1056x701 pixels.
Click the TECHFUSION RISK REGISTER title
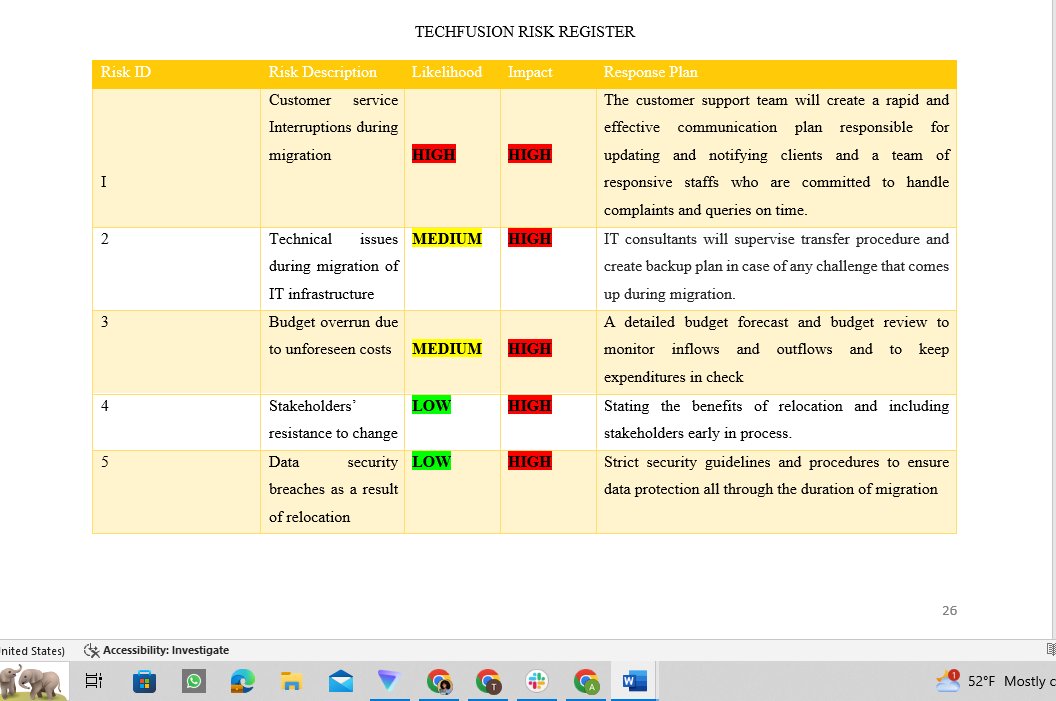click(525, 32)
